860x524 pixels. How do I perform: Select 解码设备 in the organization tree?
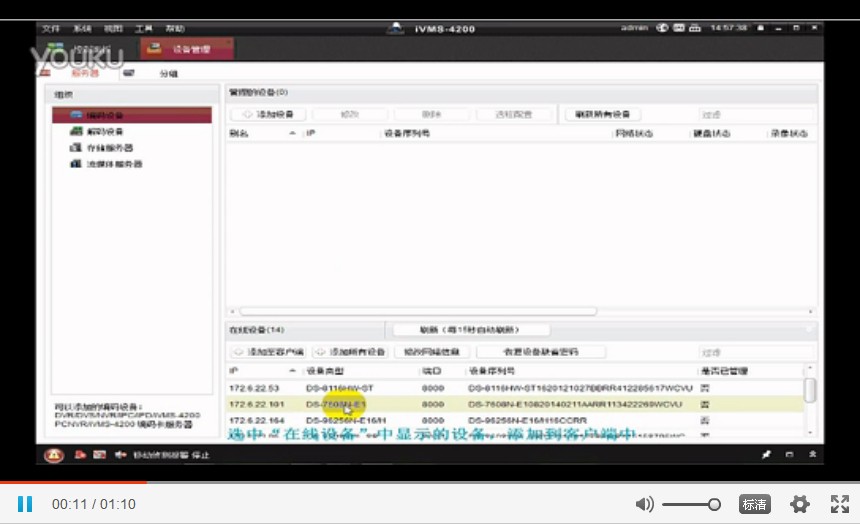(x=104, y=131)
